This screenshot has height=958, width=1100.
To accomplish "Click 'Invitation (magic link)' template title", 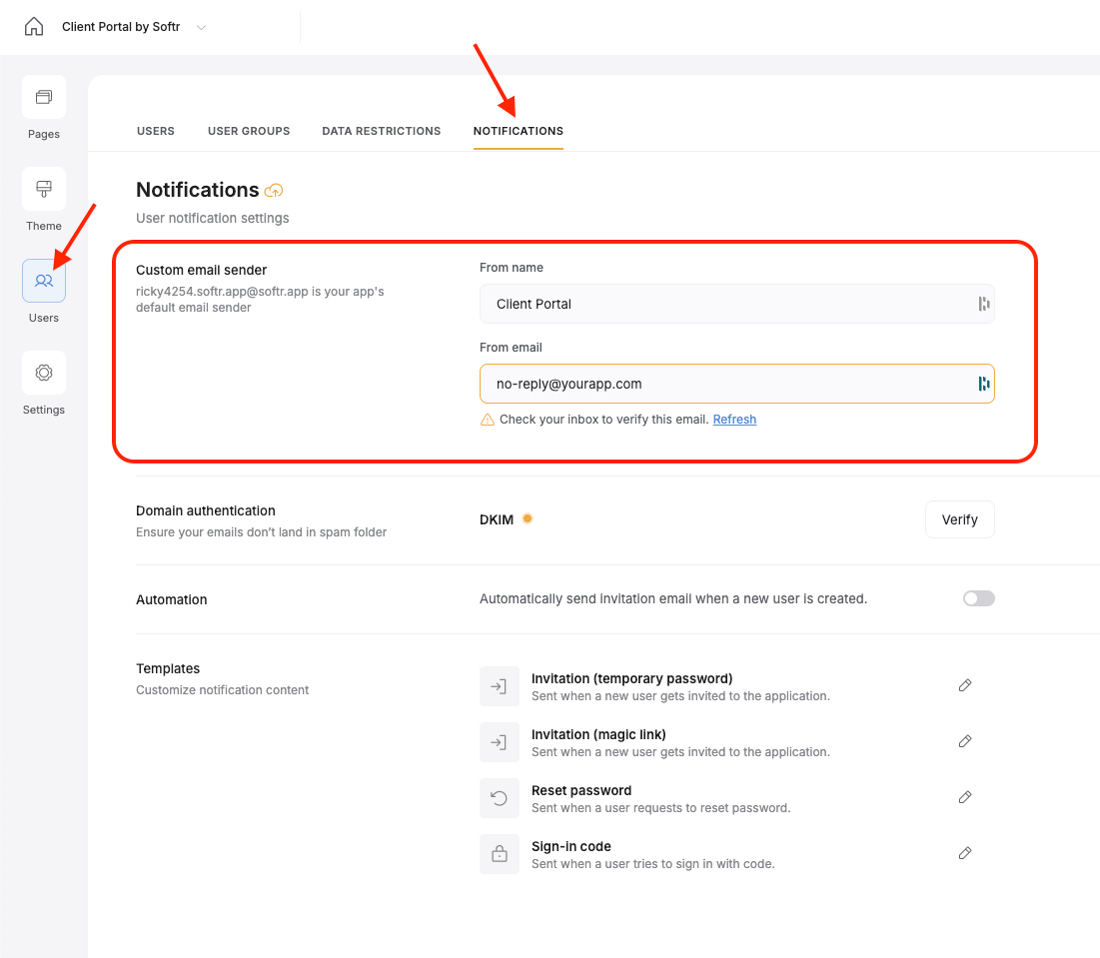I will [598, 734].
